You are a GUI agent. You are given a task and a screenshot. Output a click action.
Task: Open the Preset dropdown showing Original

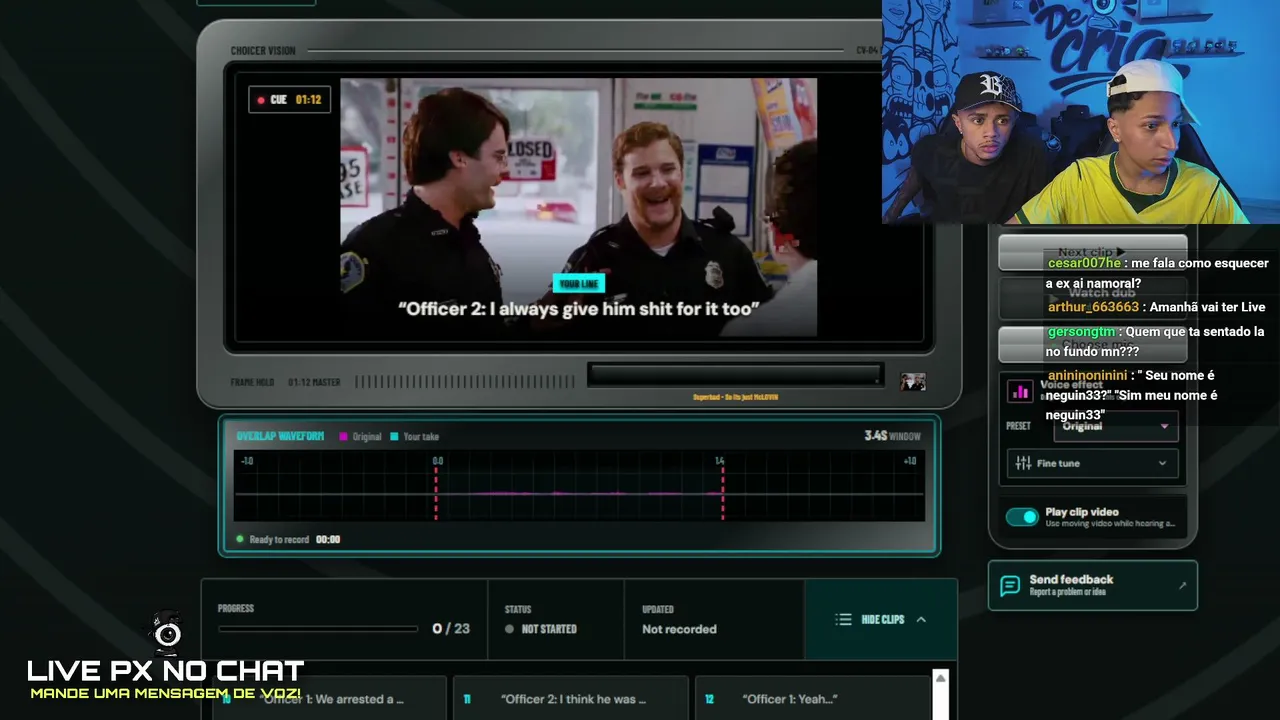coord(1116,426)
